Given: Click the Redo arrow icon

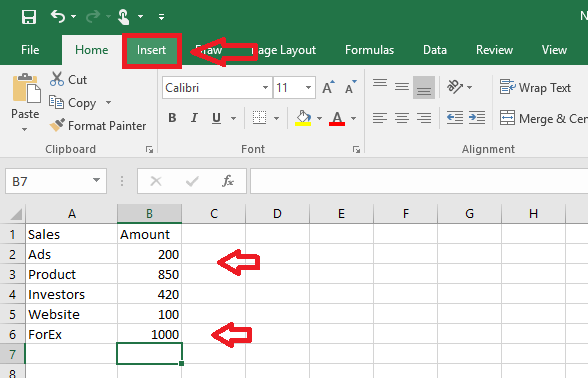Looking at the screenshot, I should pyautogui.click(x=93, y=16).
